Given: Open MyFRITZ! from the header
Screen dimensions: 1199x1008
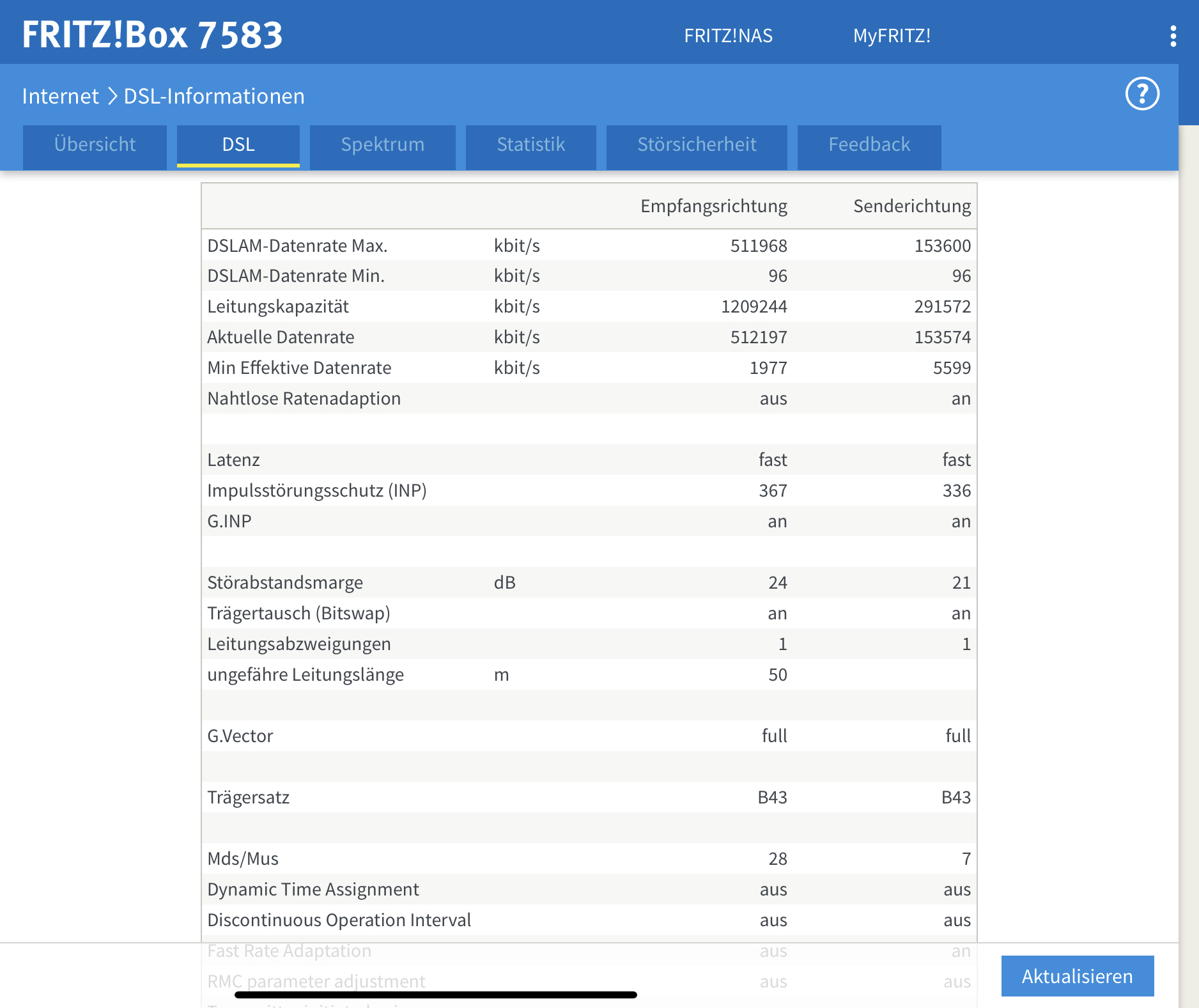Looking at the screenshot, I should coord(892,36).
